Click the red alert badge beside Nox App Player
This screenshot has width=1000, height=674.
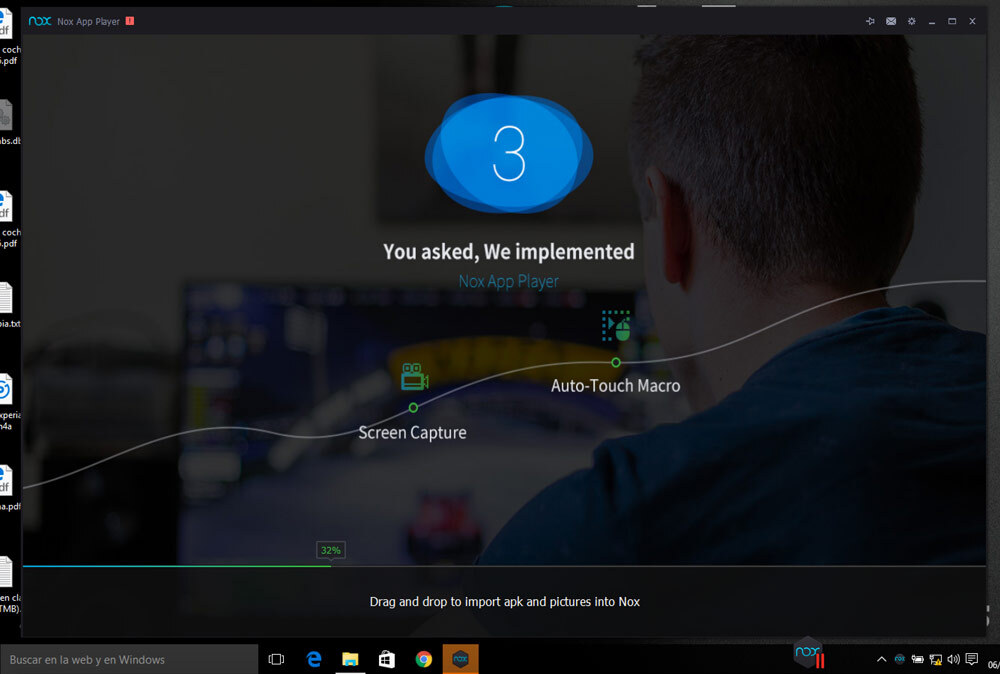[130, 21]
